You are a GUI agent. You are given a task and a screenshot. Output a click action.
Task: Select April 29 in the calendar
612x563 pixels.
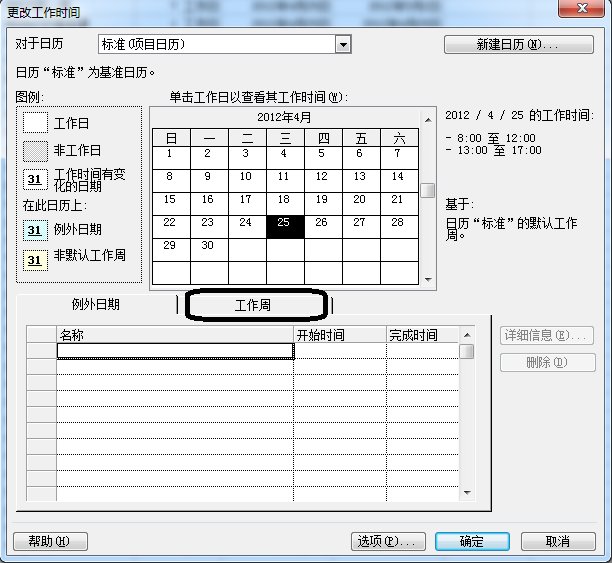[x=171, y=250]
